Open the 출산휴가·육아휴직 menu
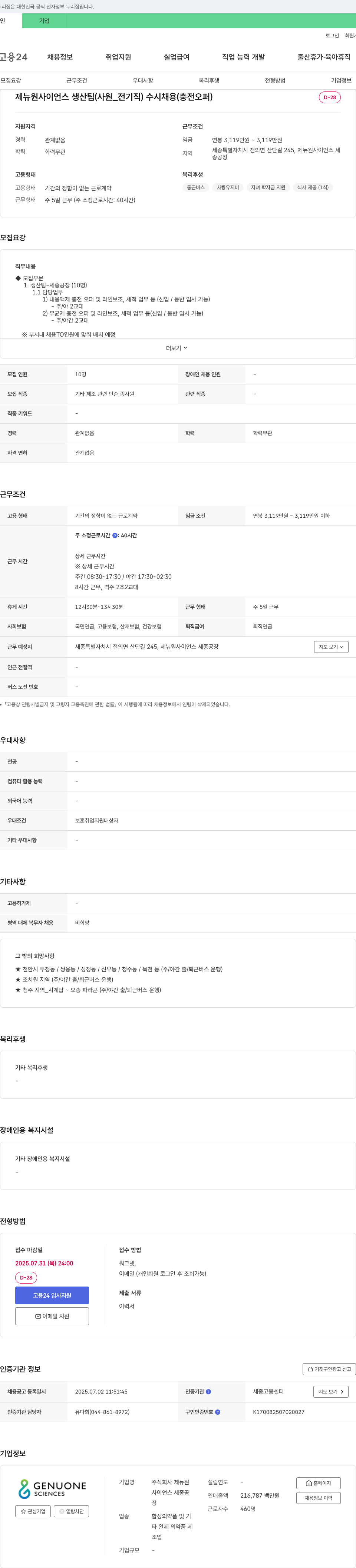This screenshot has height=1568, width=356. [324, 57]
